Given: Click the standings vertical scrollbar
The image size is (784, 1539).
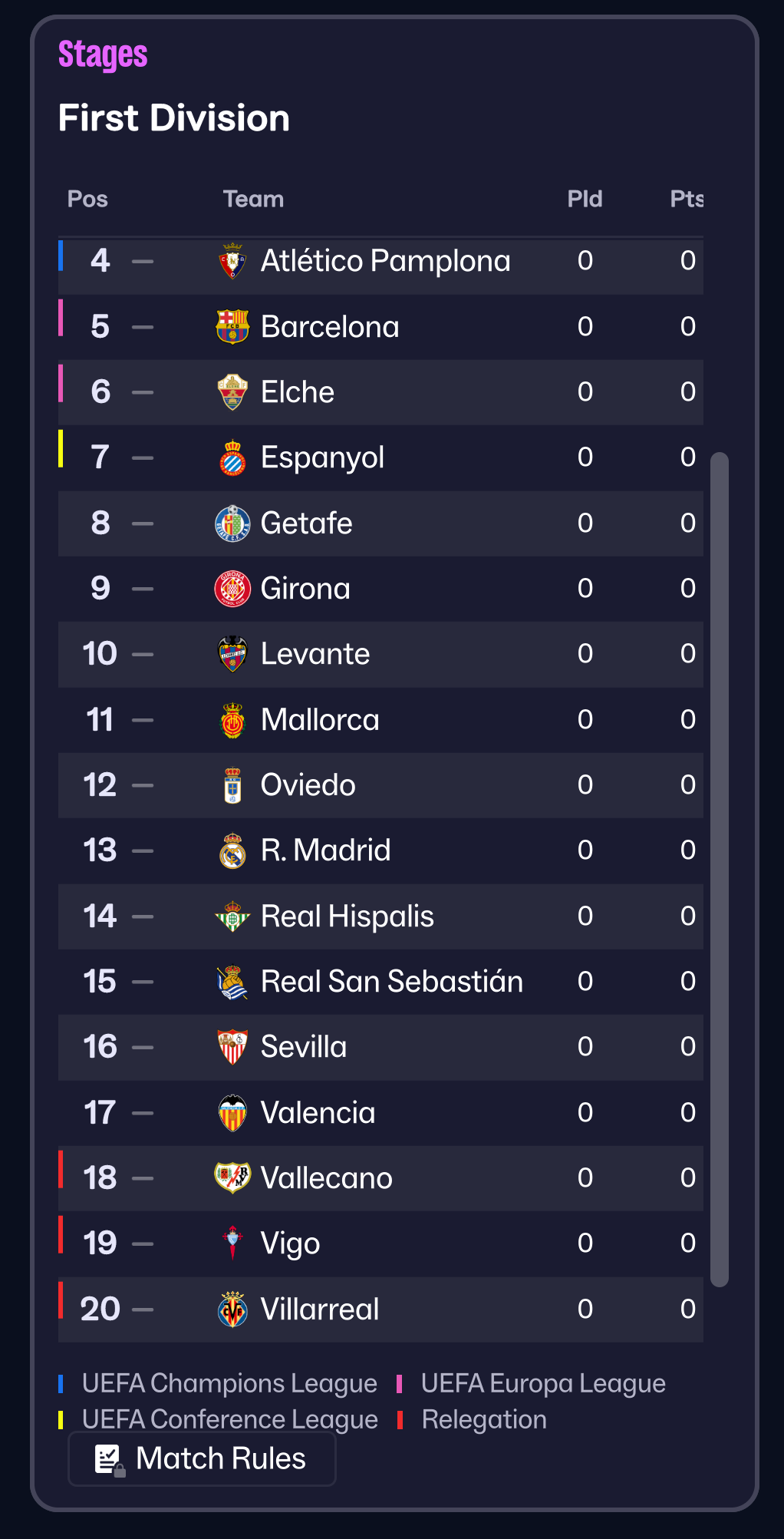Looking at the screenshot, I should tap(719, 867).
